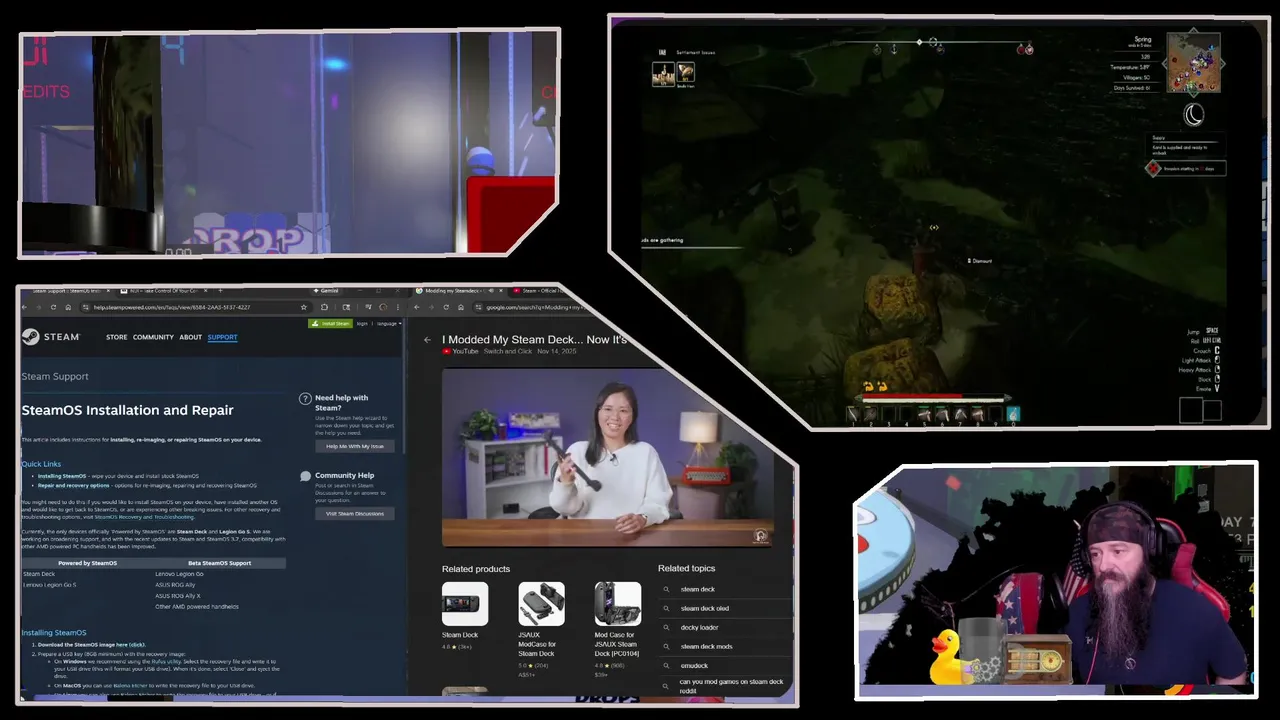Open a new tab with the plus icon
This screenshot has width=1280, height=720.
point(220,290)
